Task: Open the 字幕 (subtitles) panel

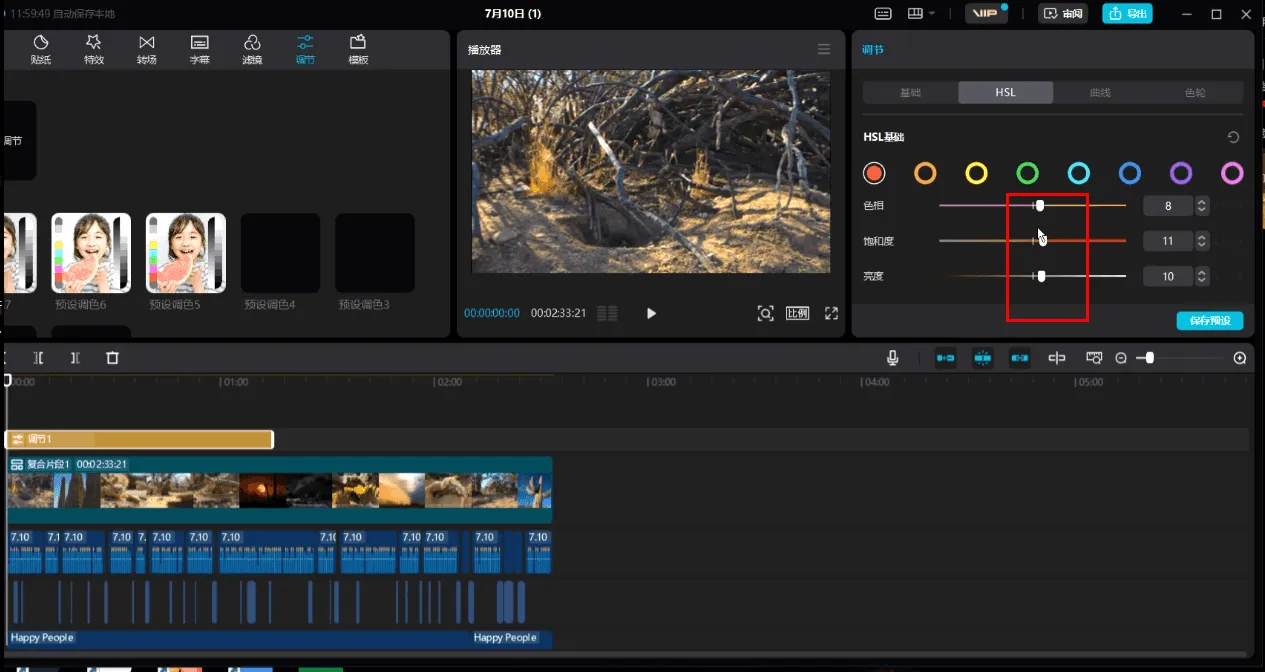Action: pos(200,49)
